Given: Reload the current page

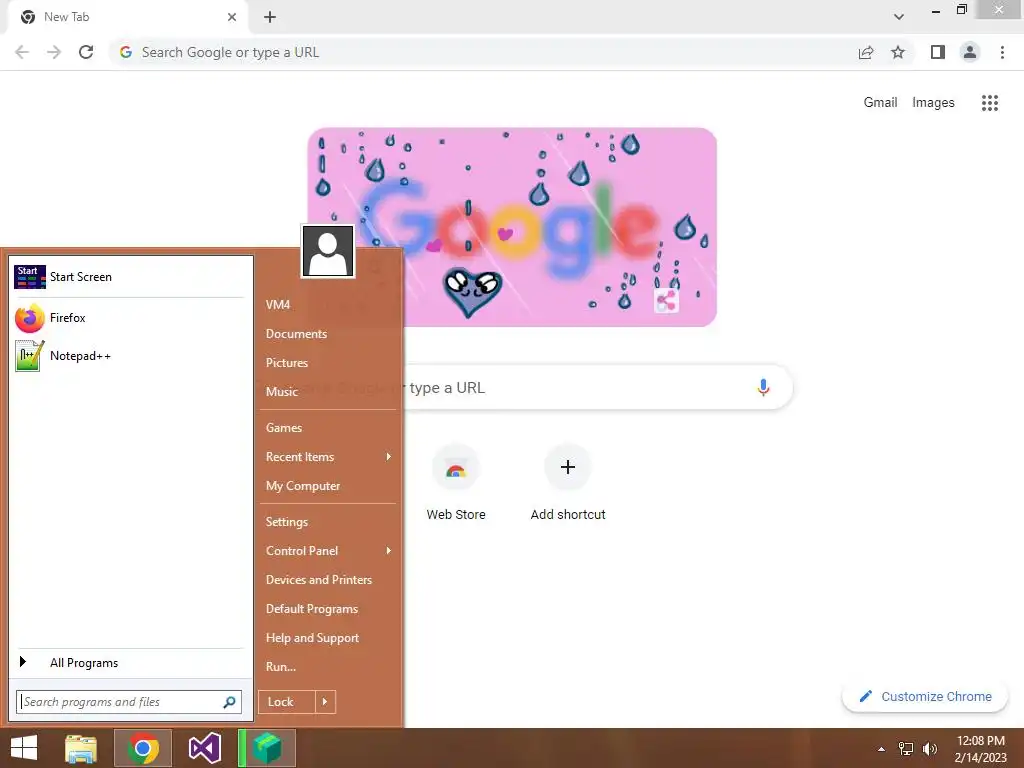Looking at the screenshot, I should 86,52.
